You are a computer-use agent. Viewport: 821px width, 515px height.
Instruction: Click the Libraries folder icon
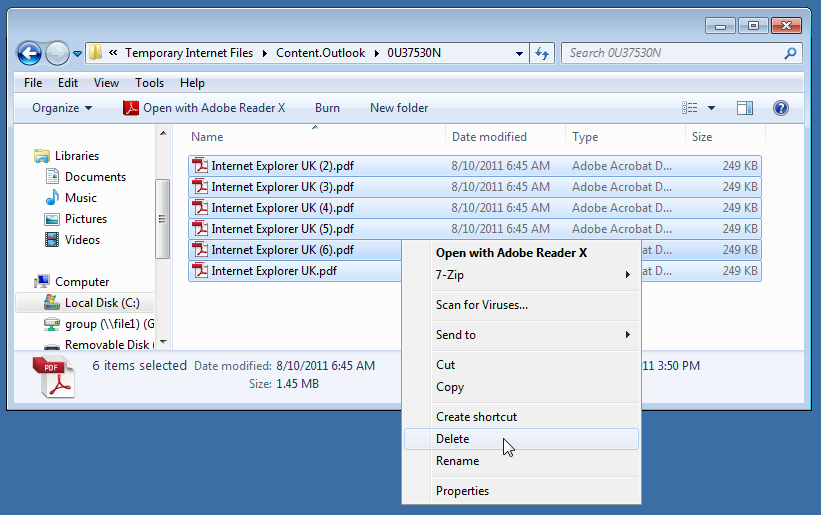42,156
